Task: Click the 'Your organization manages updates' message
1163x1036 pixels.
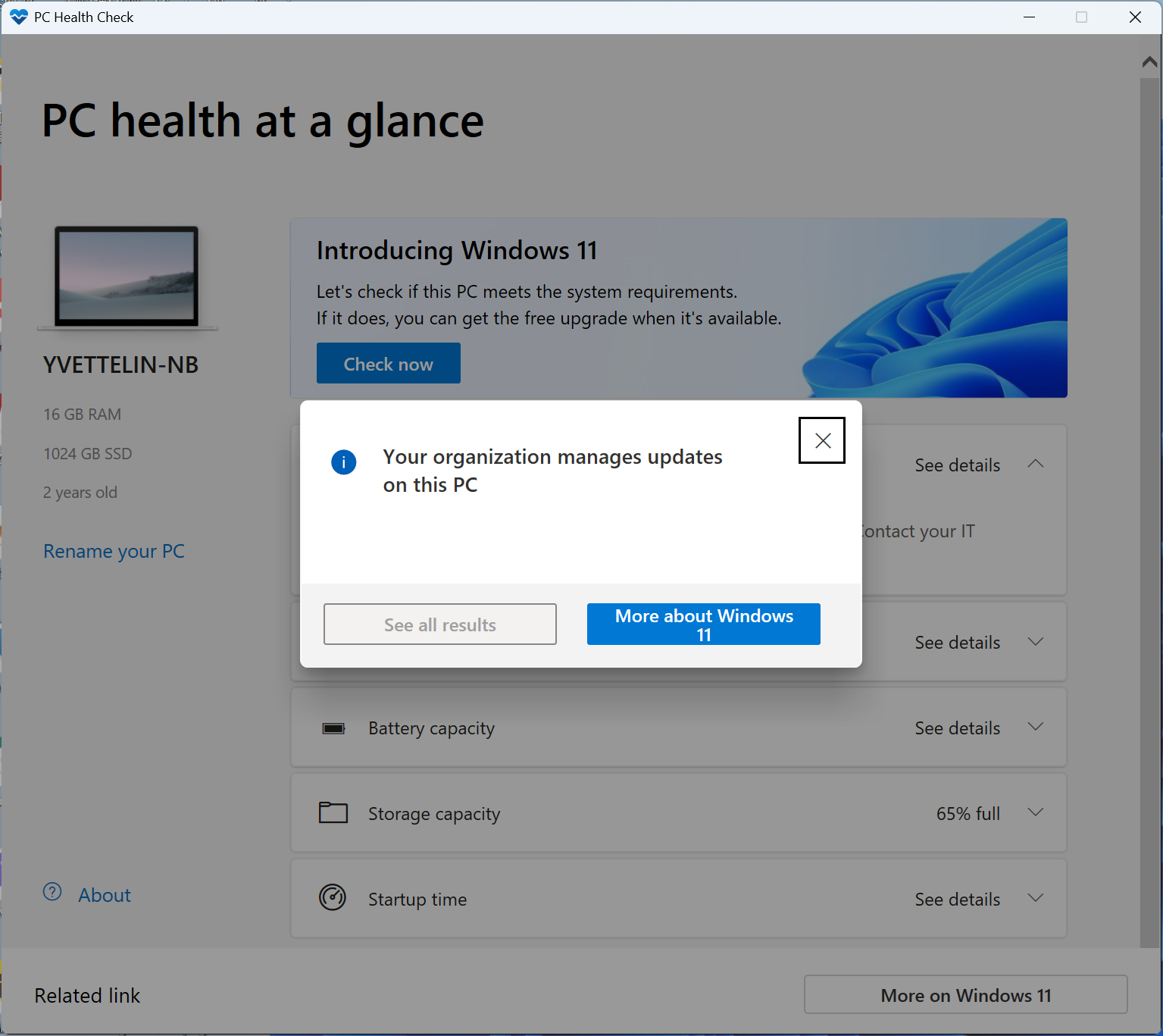Action: tap(553, 471)
